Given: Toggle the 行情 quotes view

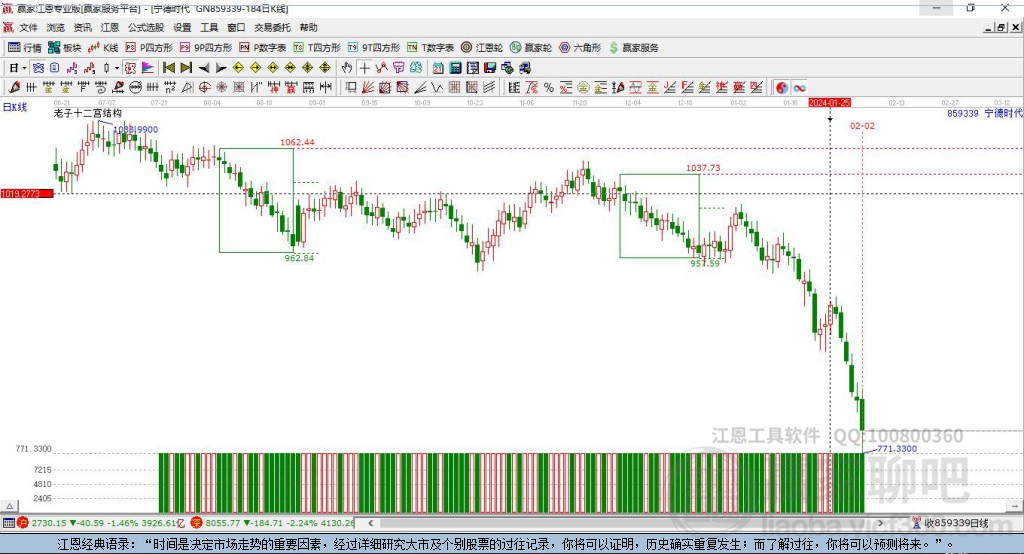Looking at the screenshot, I should (25, 47).
